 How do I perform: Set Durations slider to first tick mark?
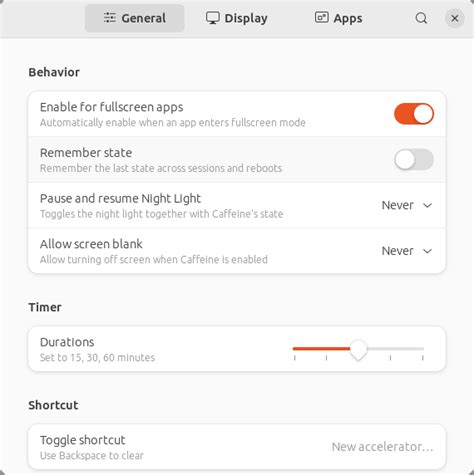tap(295, 349)
